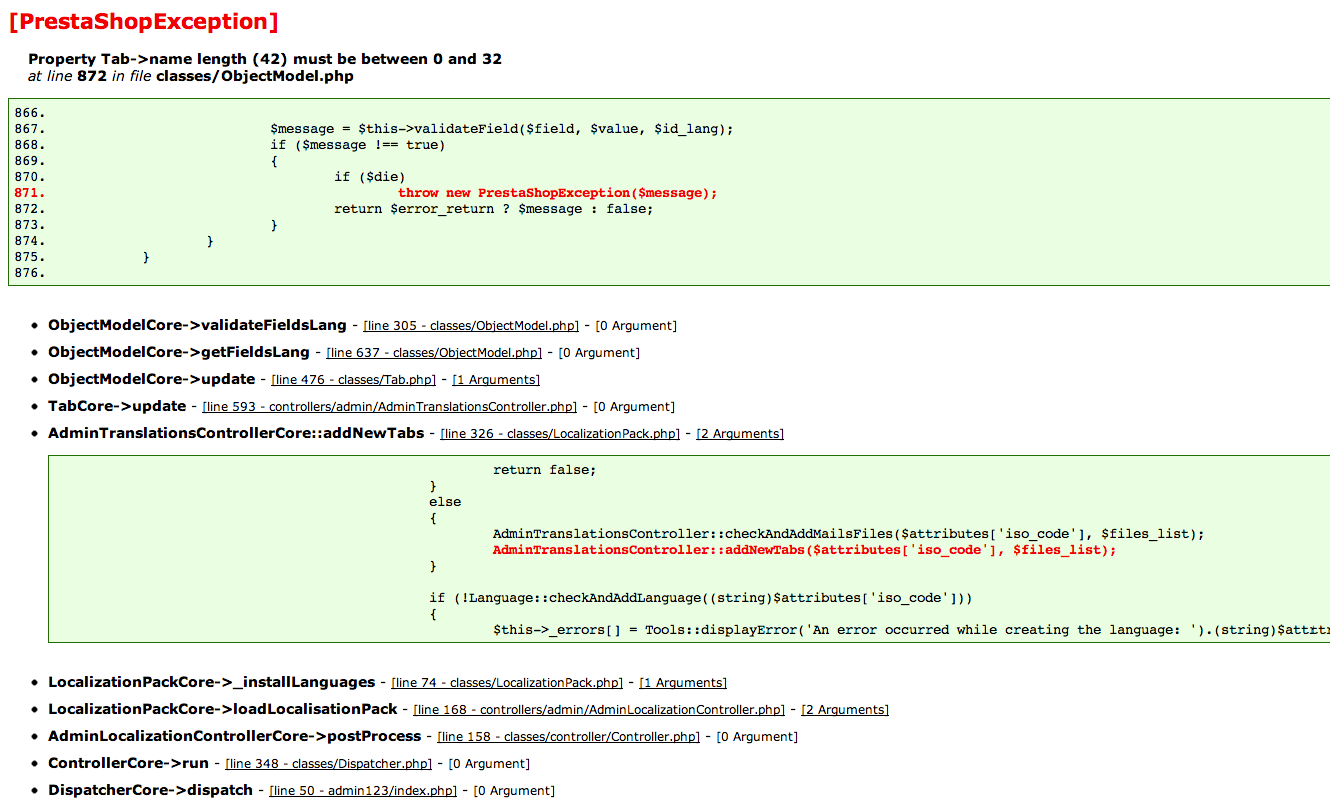Click highlighted line number 871
This screenshot has width=1330, height=812.
30,193
